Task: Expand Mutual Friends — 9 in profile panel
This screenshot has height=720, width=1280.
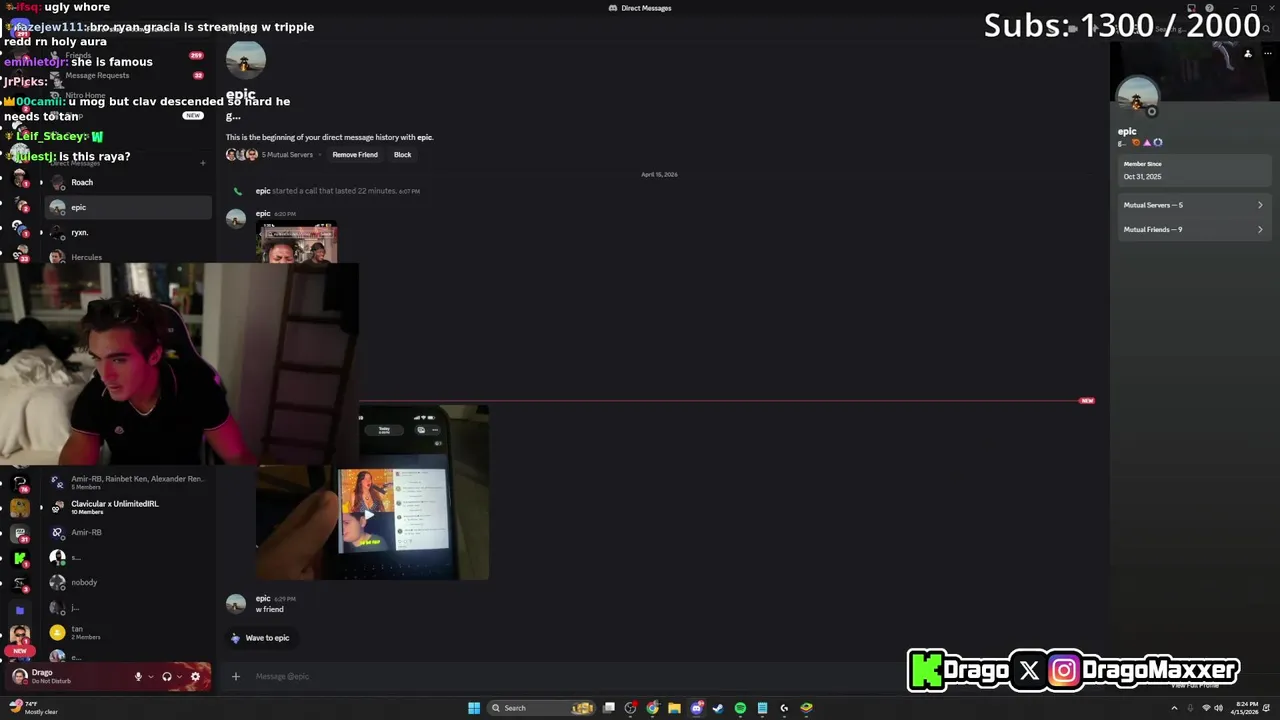Action: [x=1192, y=230]
